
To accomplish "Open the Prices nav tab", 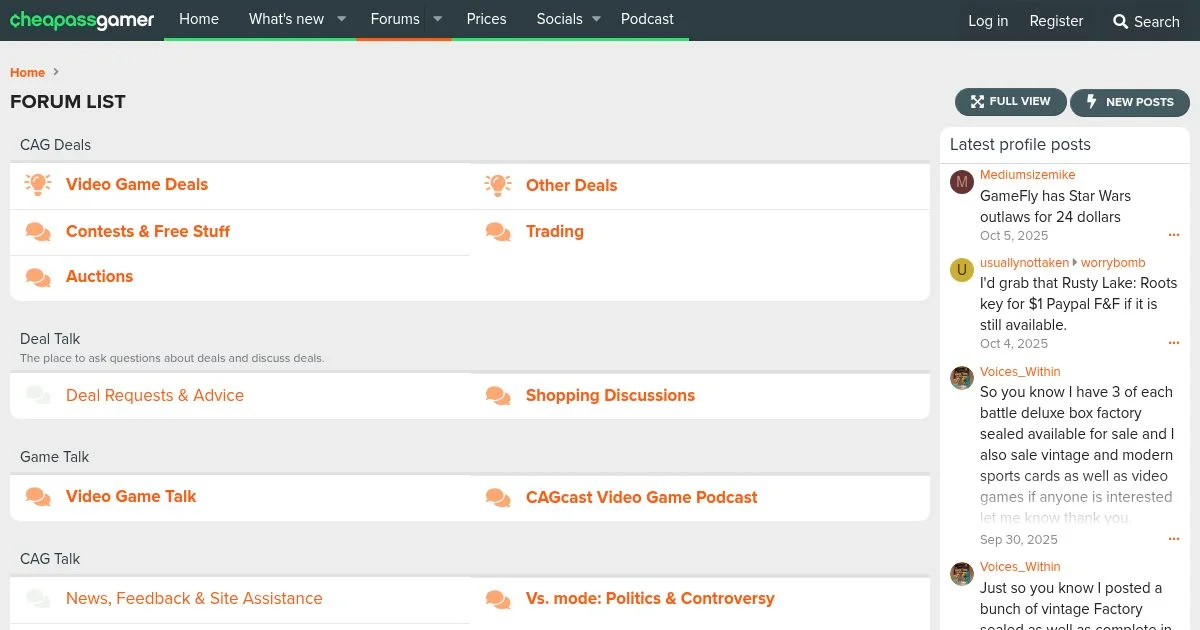I will pos(486,19).
